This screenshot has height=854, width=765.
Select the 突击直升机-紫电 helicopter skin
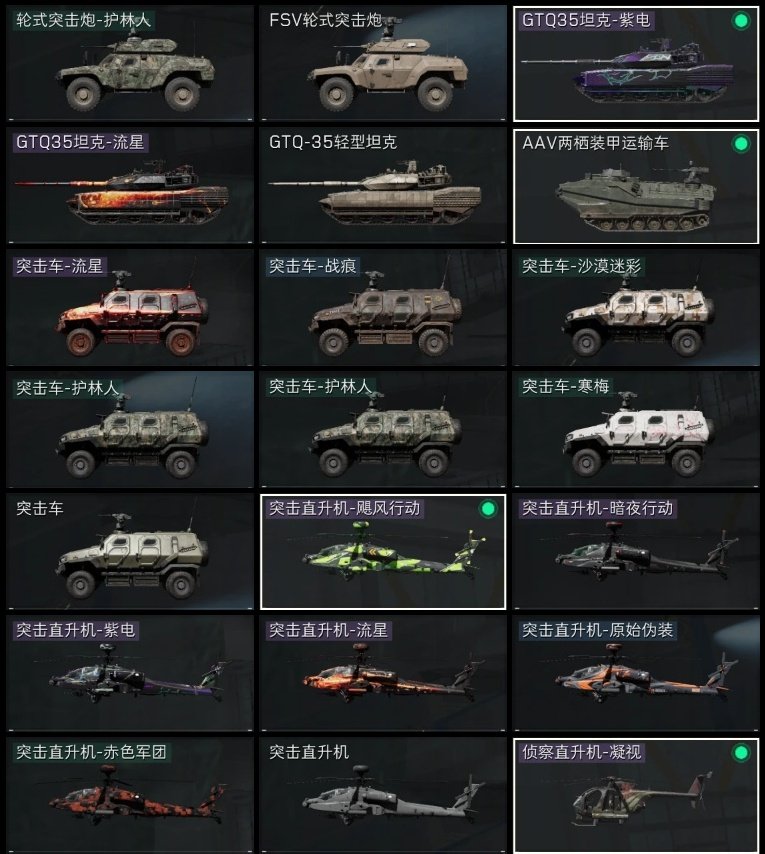pyautogui.click(x=130, y=674)
